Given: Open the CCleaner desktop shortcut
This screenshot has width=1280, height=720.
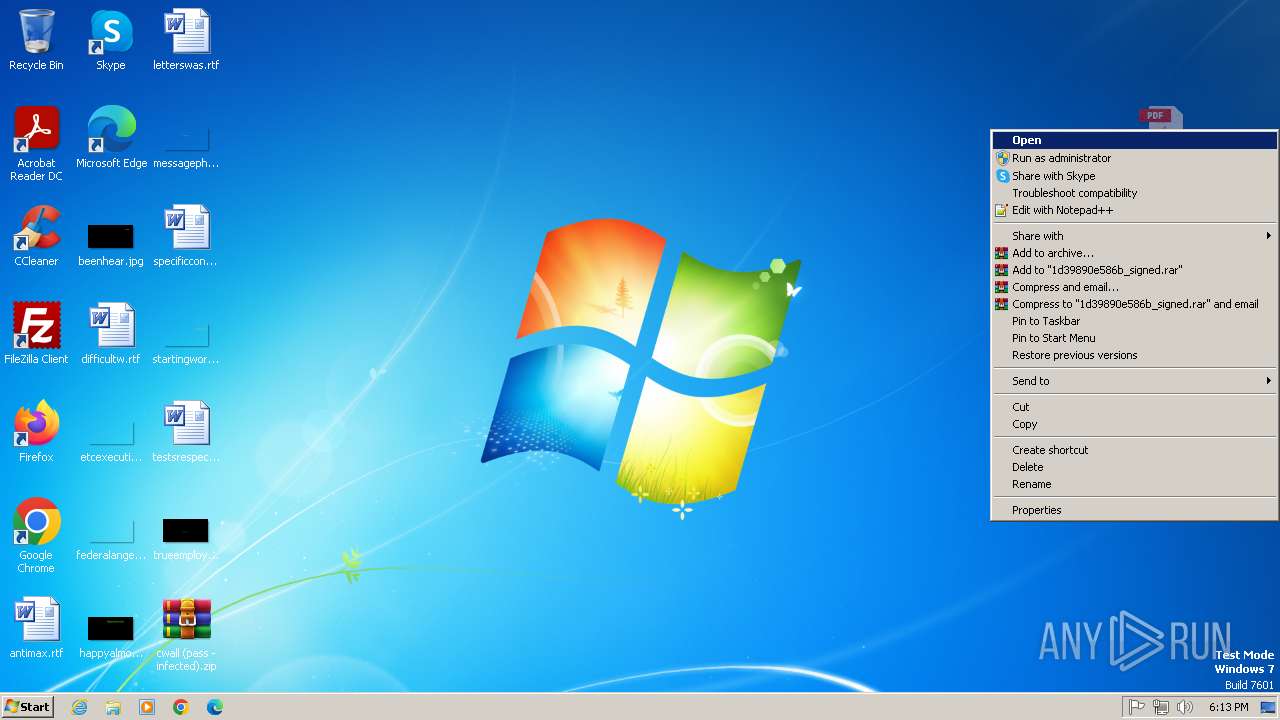Looking at the screenshot, I should click(36, 236).
